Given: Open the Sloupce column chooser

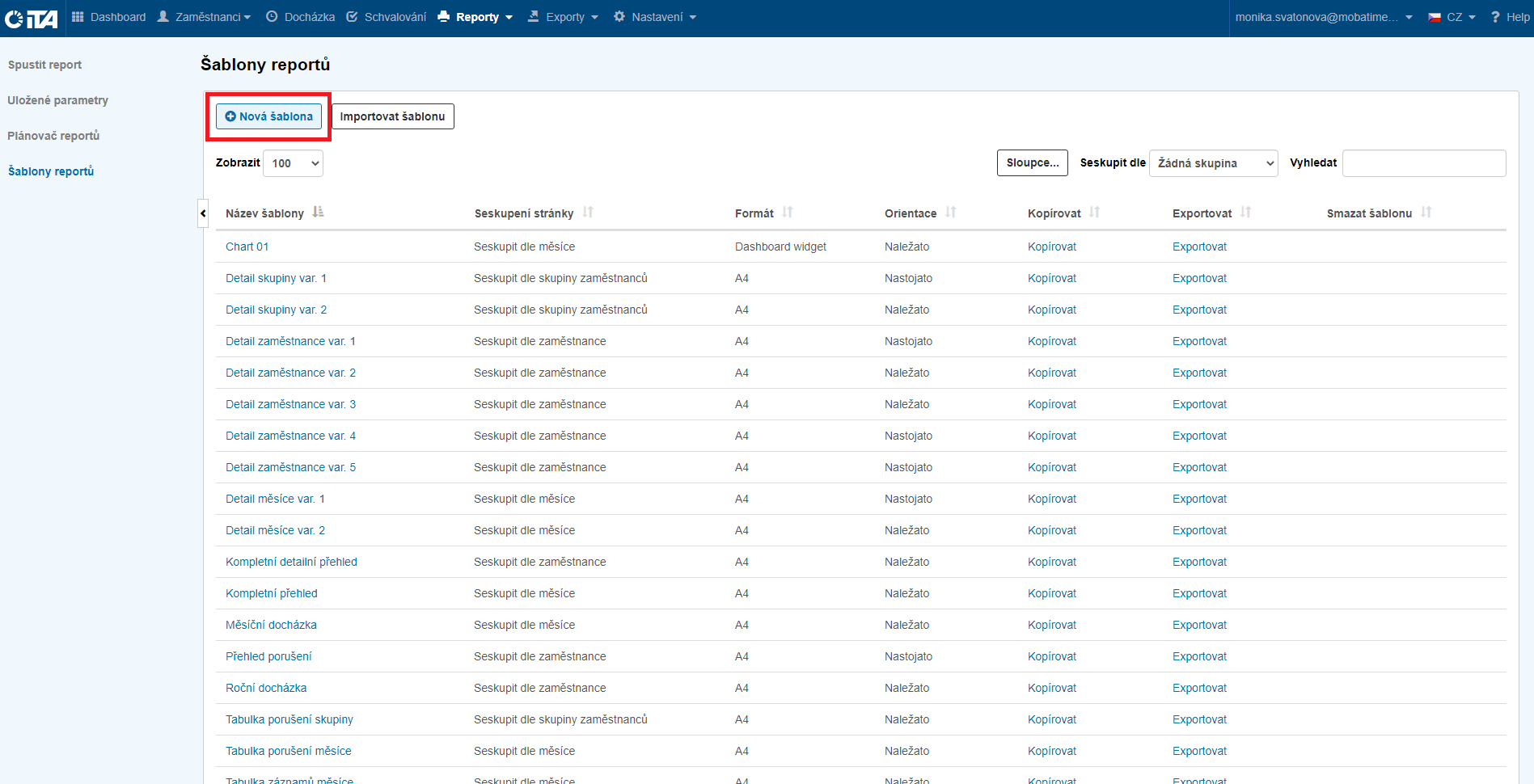Looking at the screenshot, I should (x=1032, y=162).
